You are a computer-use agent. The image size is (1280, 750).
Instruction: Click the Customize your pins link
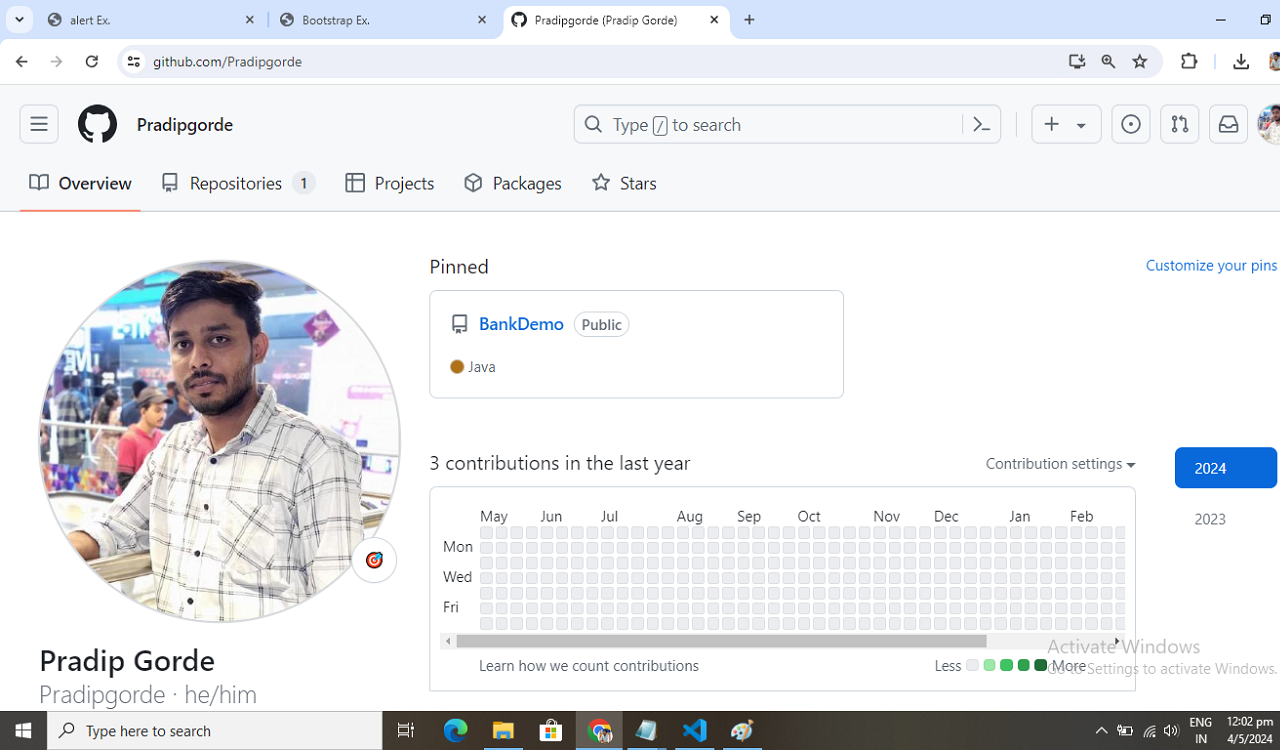[x=1211, y=265]
